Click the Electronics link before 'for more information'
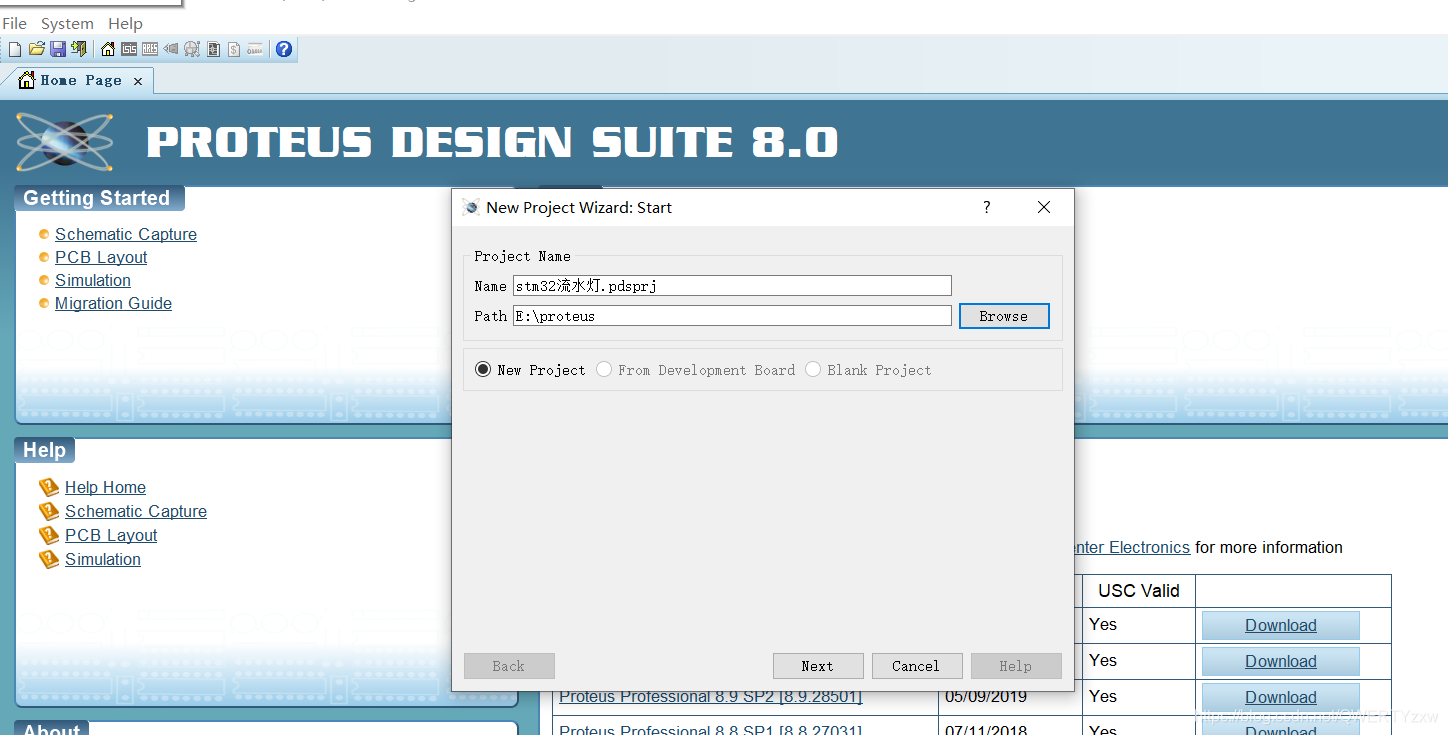 [x=1133, y=547]
